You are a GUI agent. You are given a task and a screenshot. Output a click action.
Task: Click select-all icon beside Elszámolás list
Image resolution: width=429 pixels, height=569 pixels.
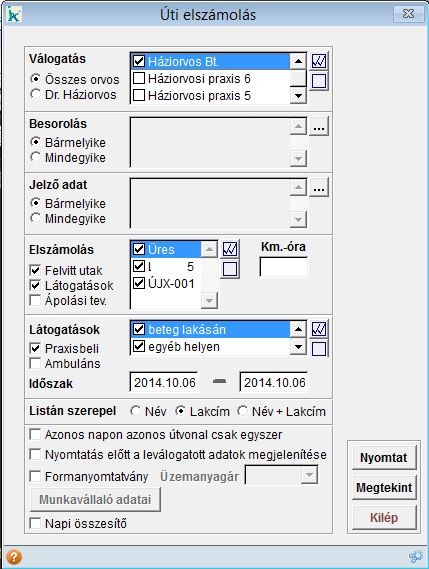[230, 249]
